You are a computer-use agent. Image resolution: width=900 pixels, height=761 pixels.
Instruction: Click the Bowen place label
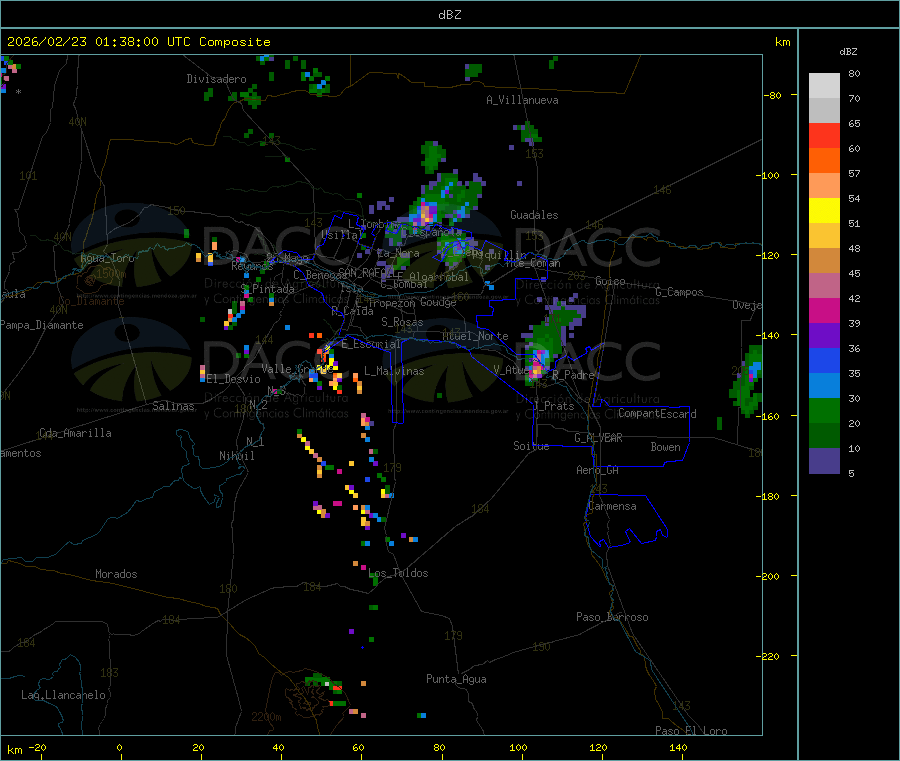click(x=666, y=447)
